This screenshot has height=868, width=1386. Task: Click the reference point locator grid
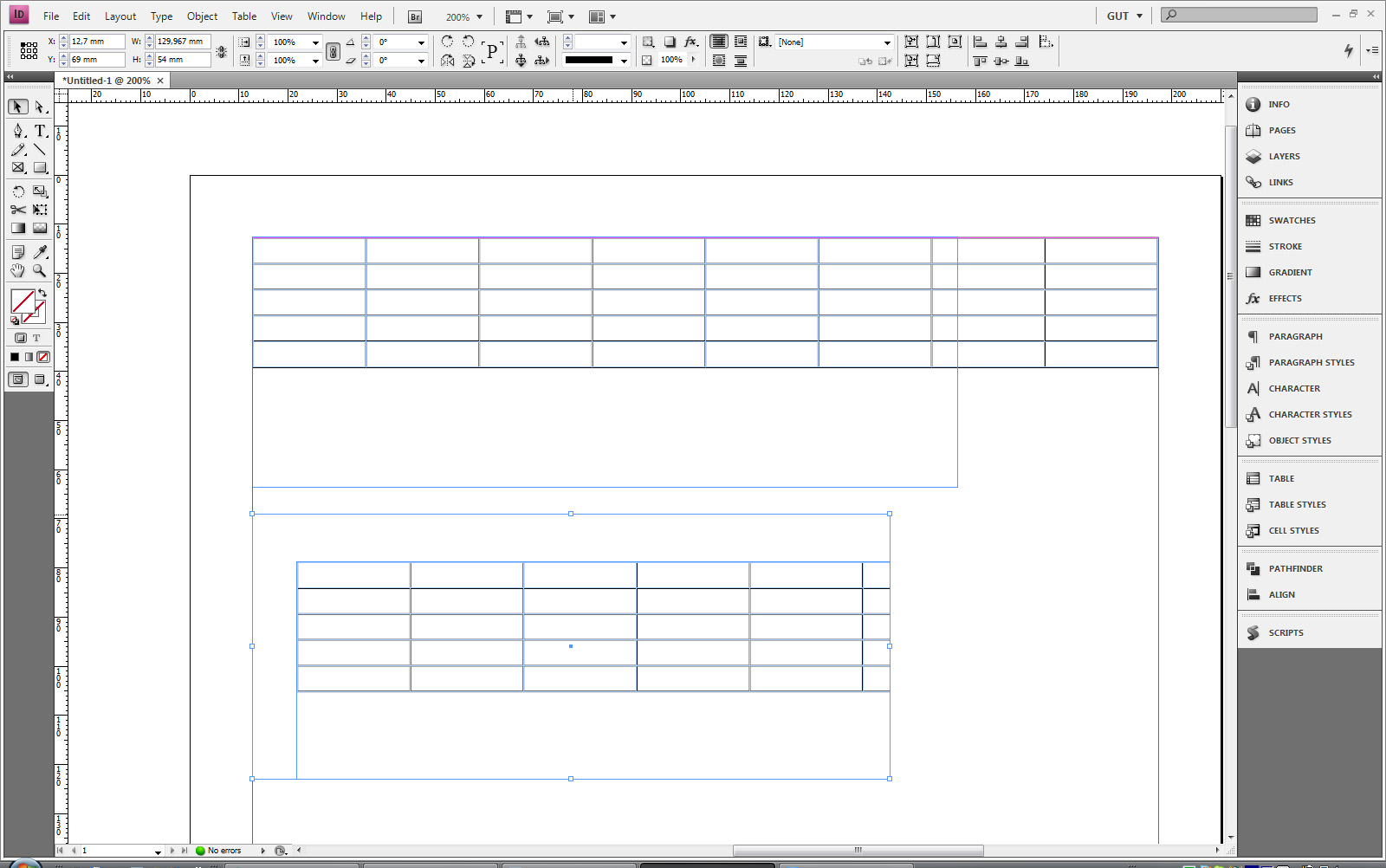29,51
